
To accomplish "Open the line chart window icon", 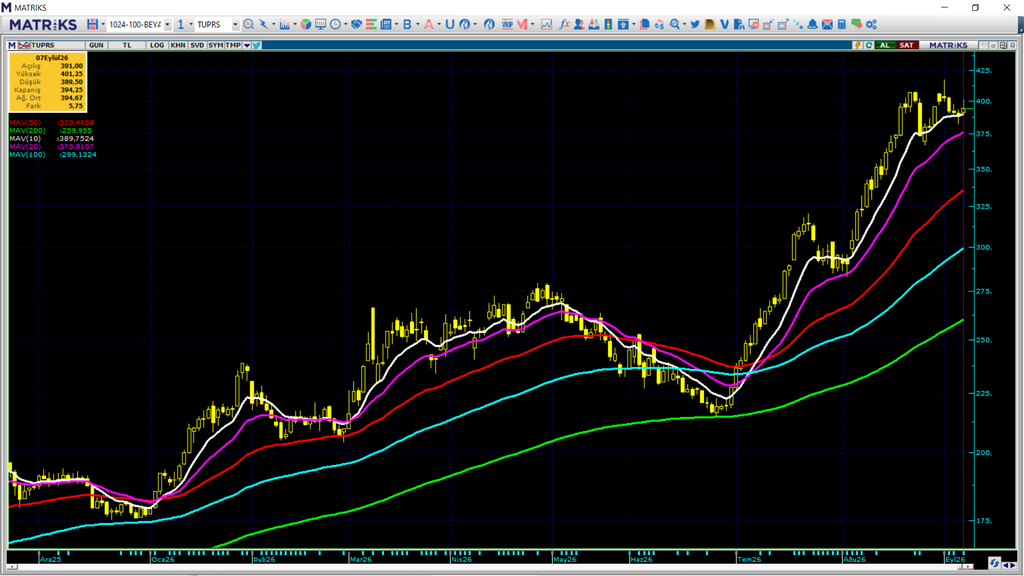I will (x=546, y=24).
